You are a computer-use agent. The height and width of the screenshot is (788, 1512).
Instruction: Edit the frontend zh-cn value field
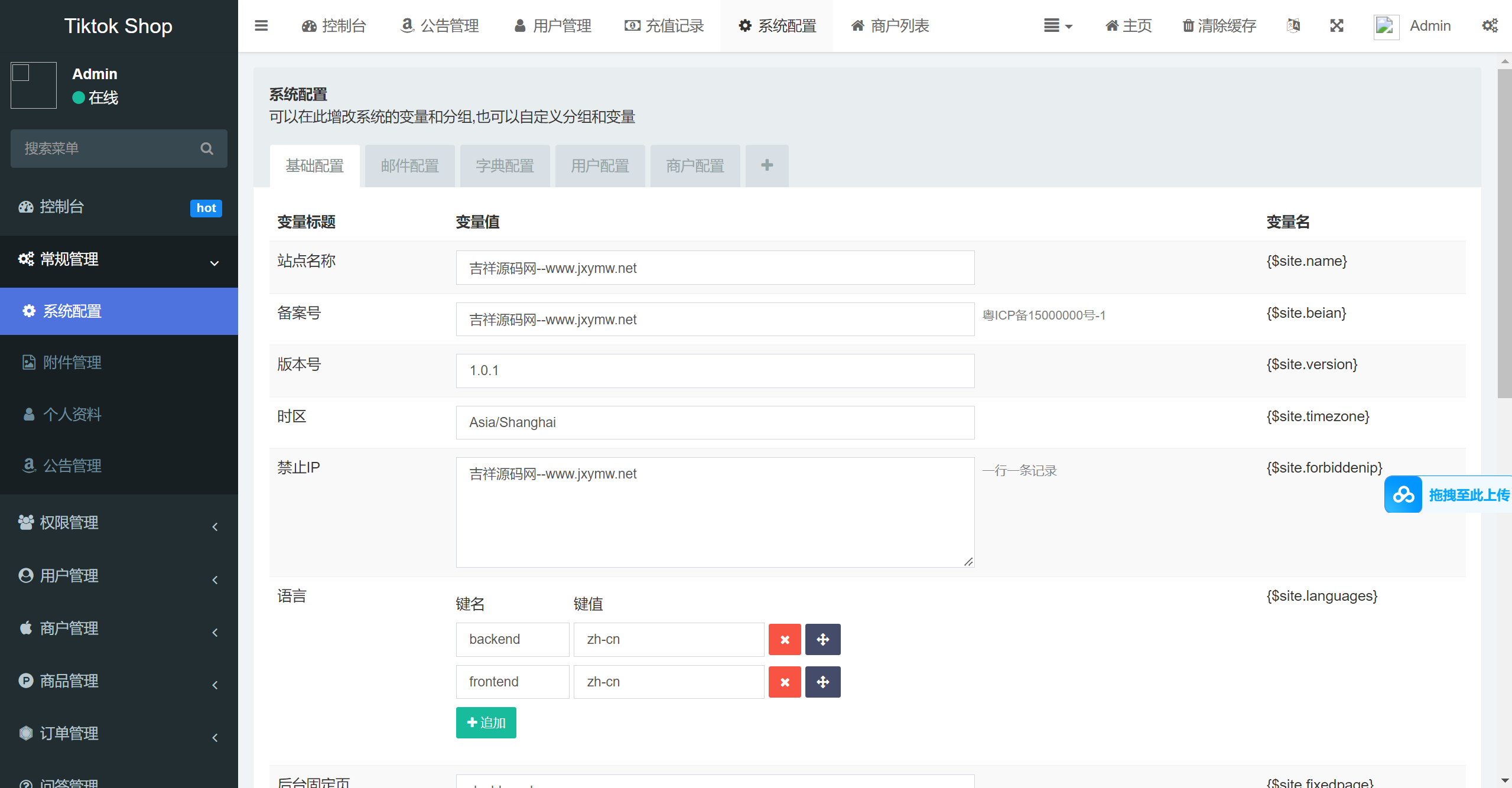coord(669,682)
